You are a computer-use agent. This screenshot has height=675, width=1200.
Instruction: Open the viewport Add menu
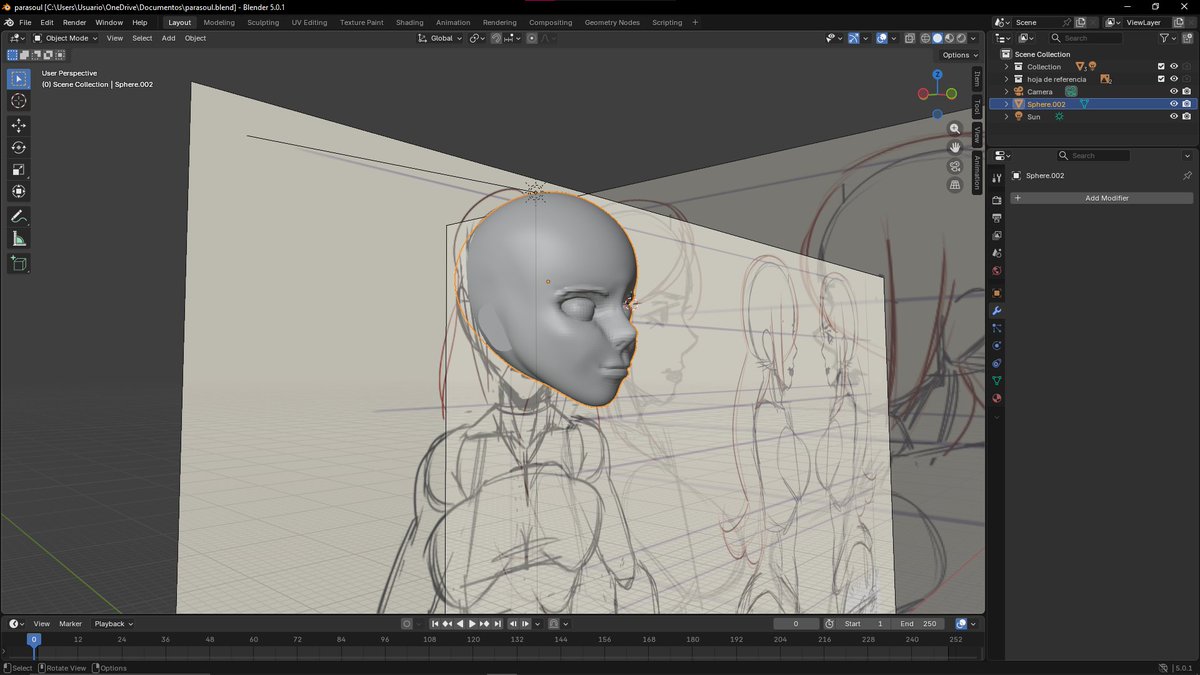(168, 38)
